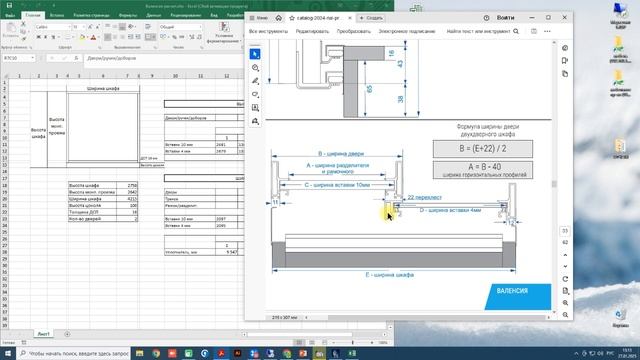This screenshot has height=360, width=640.
Task: Open the bookmarks panel icon at right
Action: pyautogui.click(x=565, y=61)
